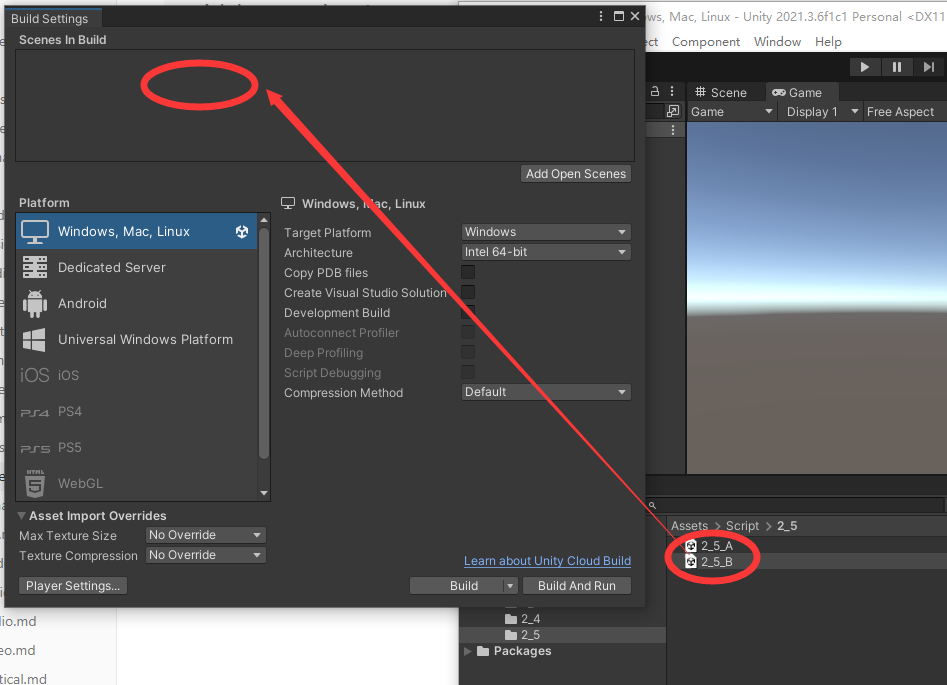947x685 pixels.
Task: Expand Packages folder in Project tree
Action: [467, 651]
